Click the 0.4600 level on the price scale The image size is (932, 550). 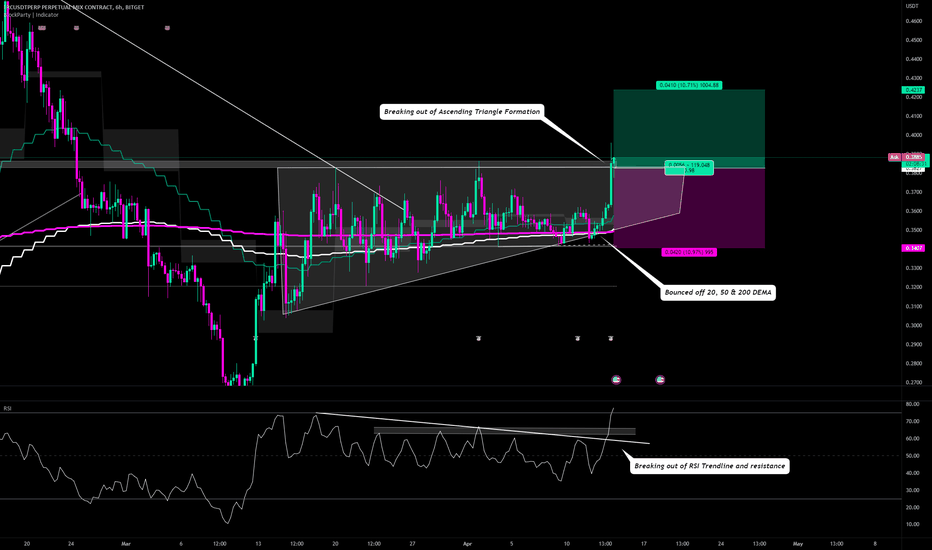[x=914, y=21]
